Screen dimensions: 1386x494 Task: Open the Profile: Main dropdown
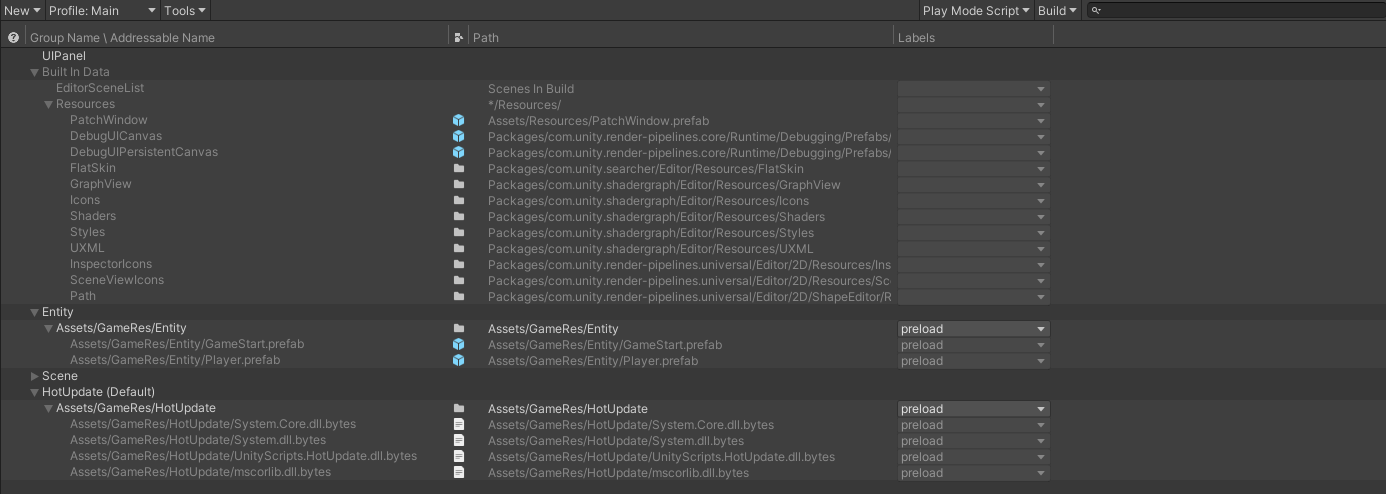[102, 10]
